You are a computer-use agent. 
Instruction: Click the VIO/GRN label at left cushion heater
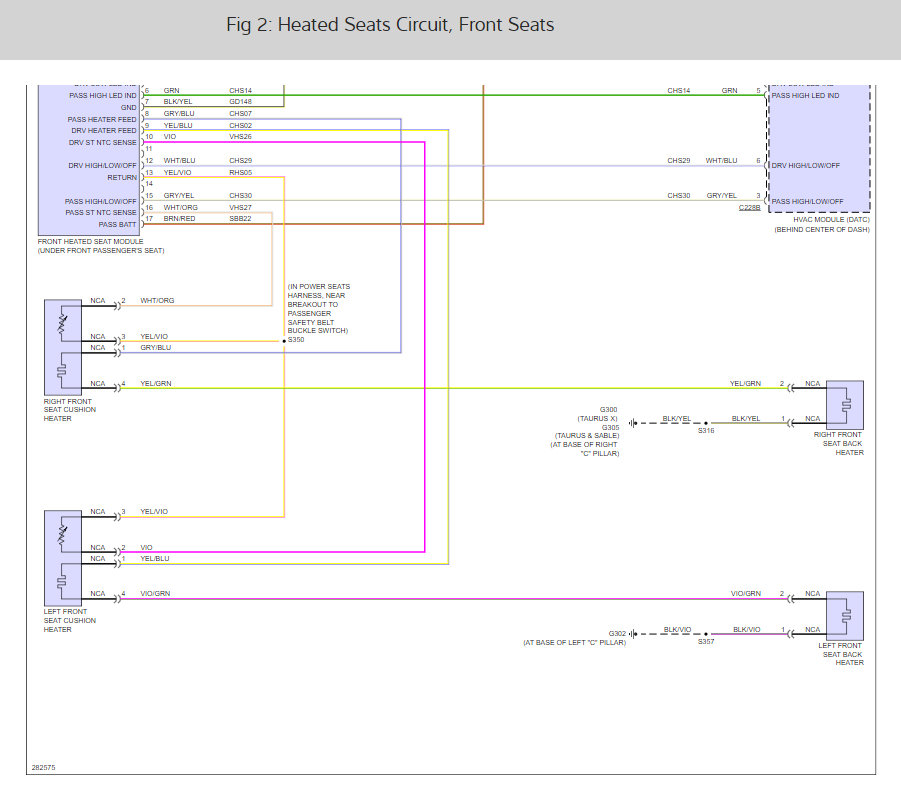[x=155, y=594]
